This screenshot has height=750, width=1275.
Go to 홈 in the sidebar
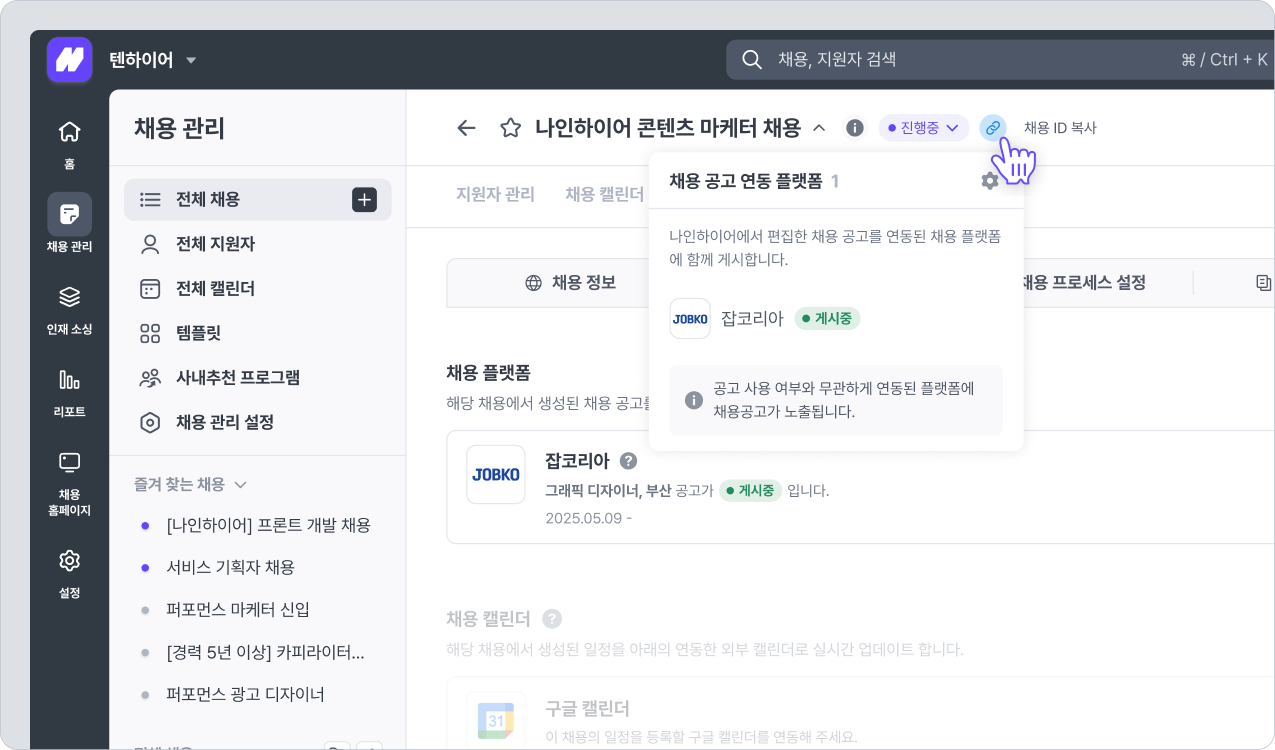coord(69,144)
